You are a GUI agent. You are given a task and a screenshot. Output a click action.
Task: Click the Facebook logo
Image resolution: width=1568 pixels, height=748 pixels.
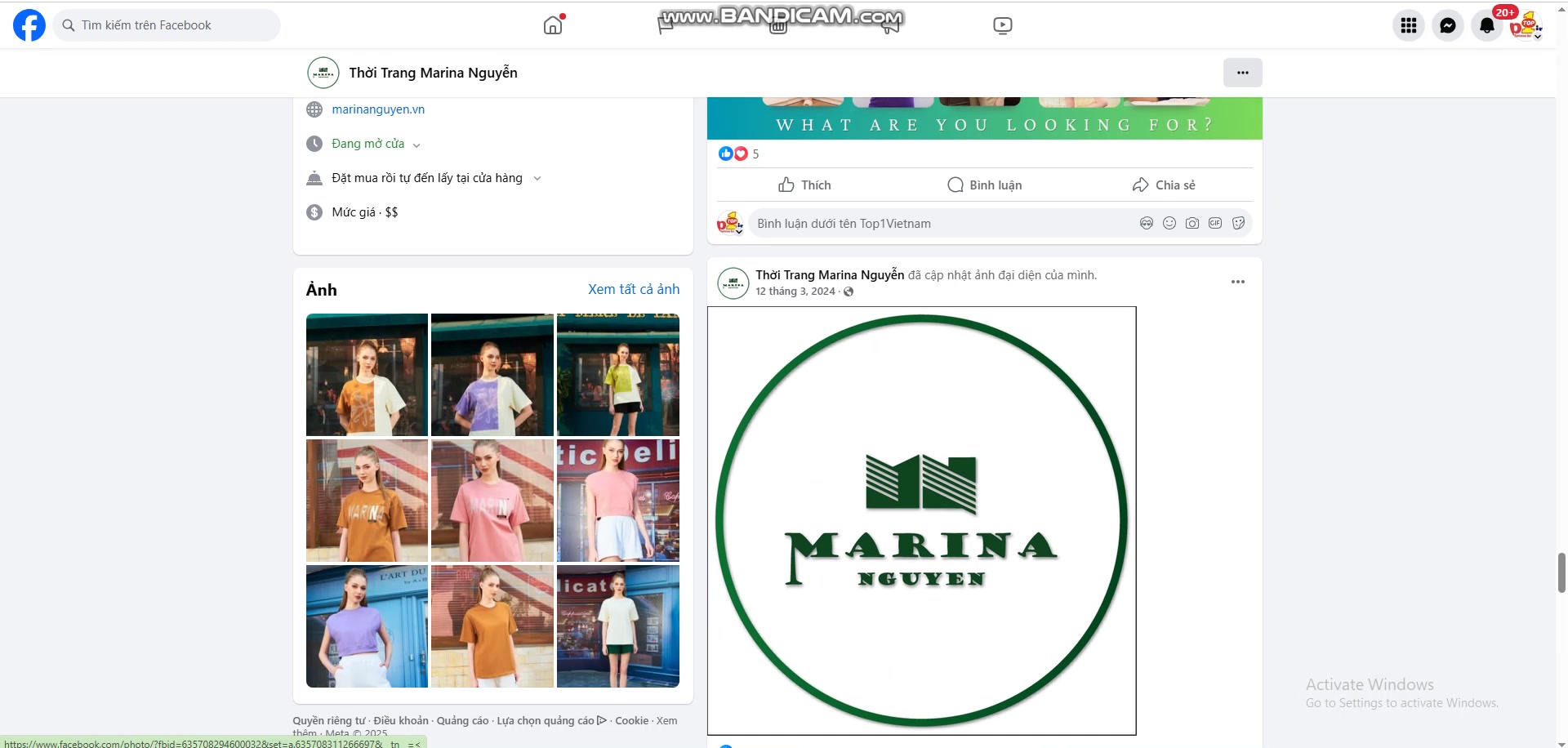tap(29, 25)
